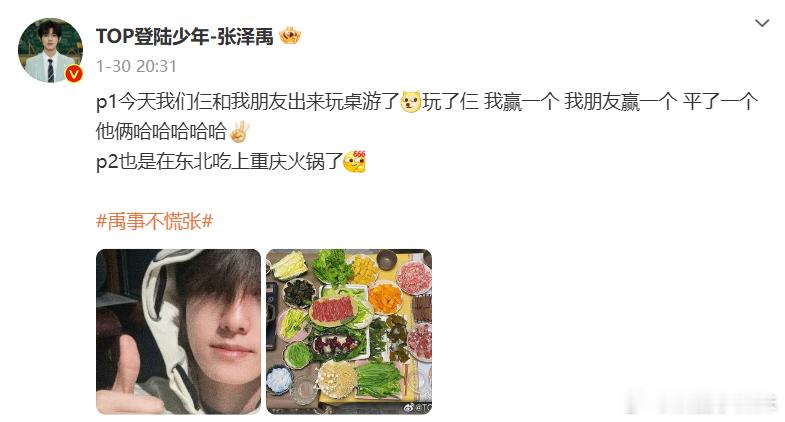Click the doge emoji in first line
Viewport: 785px width, 422px height.
coord(411,102)
